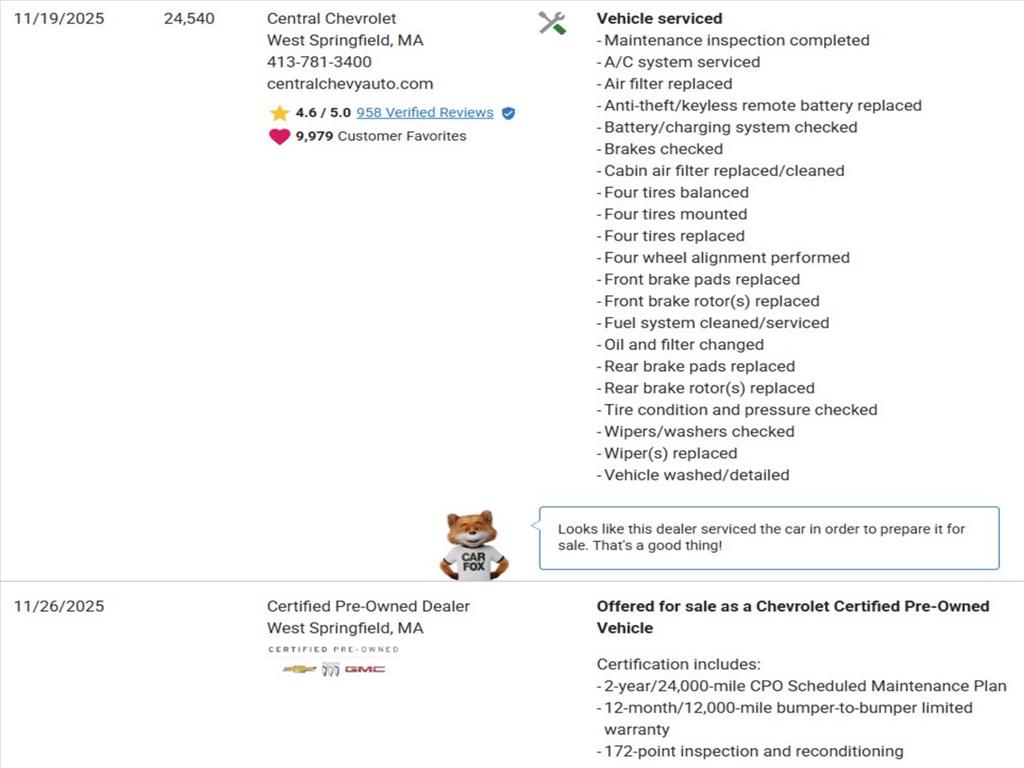Click the Vehicle serviced heading
The height and width of the screenshot is (768, 1024).
[x=659, y=18]
